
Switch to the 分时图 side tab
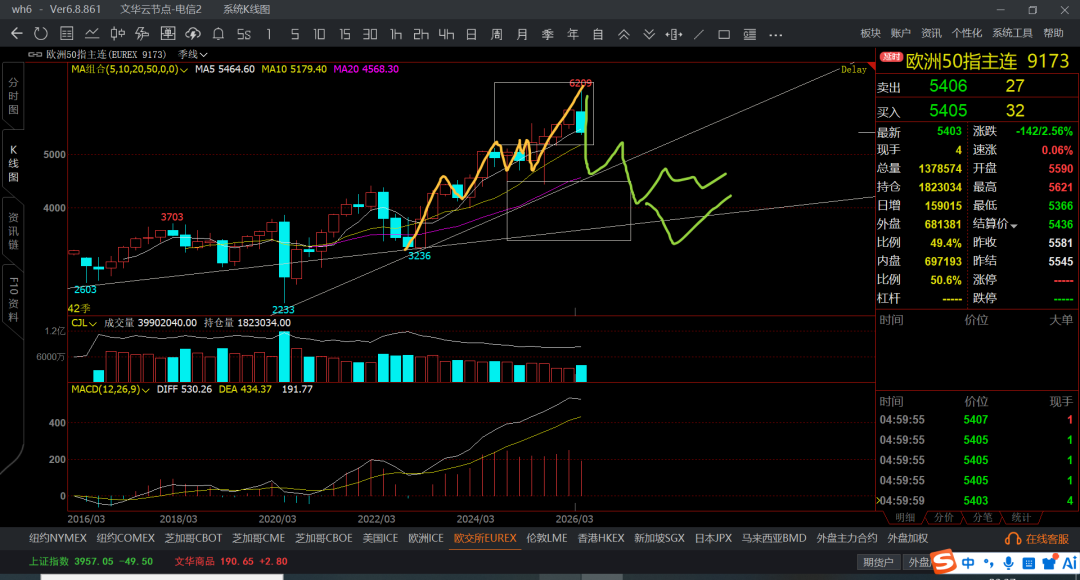[13, 96]
